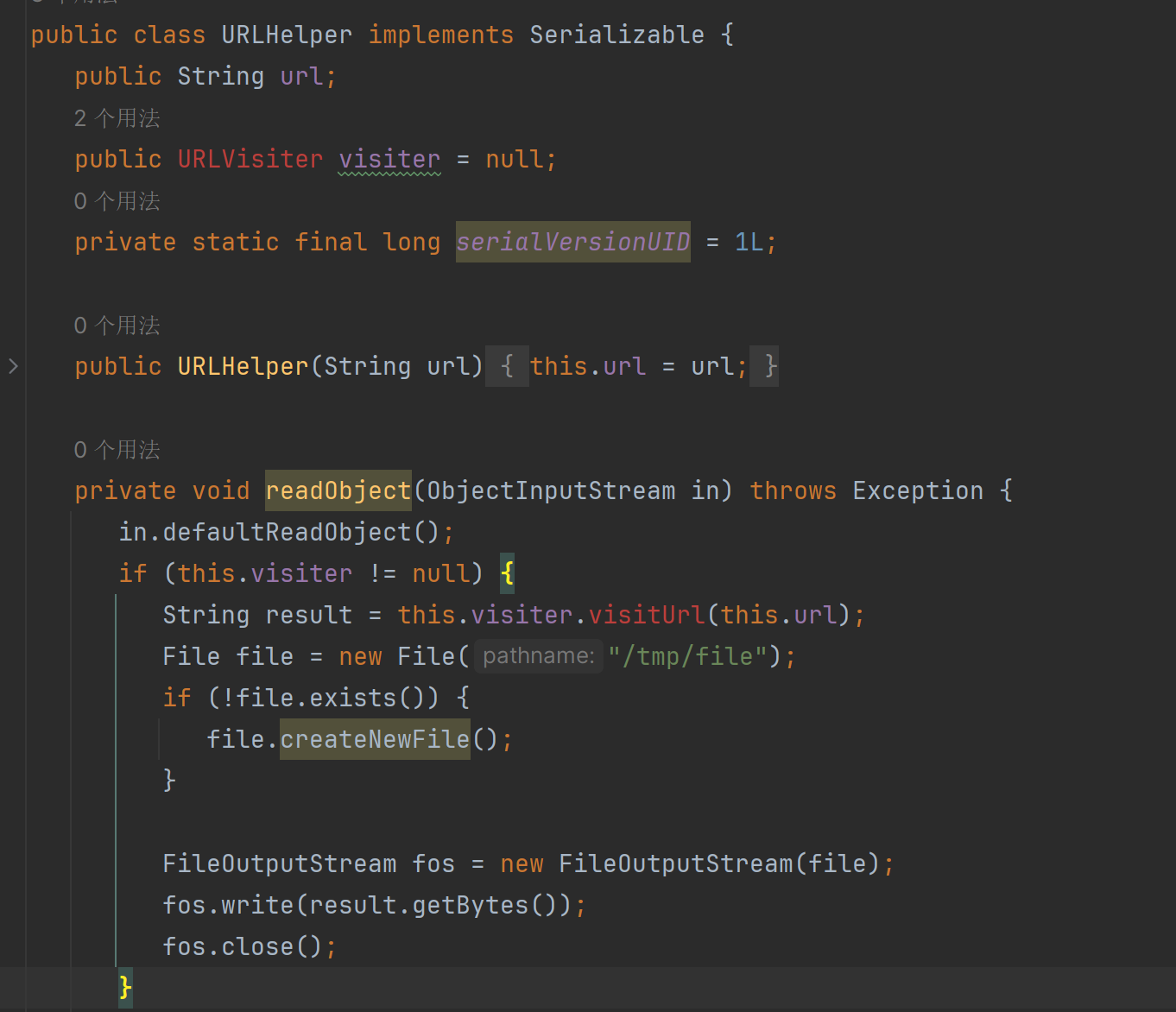Click the fos.close() statement
Screen dimensions: 1176x1012
click(x=250, y=946)
